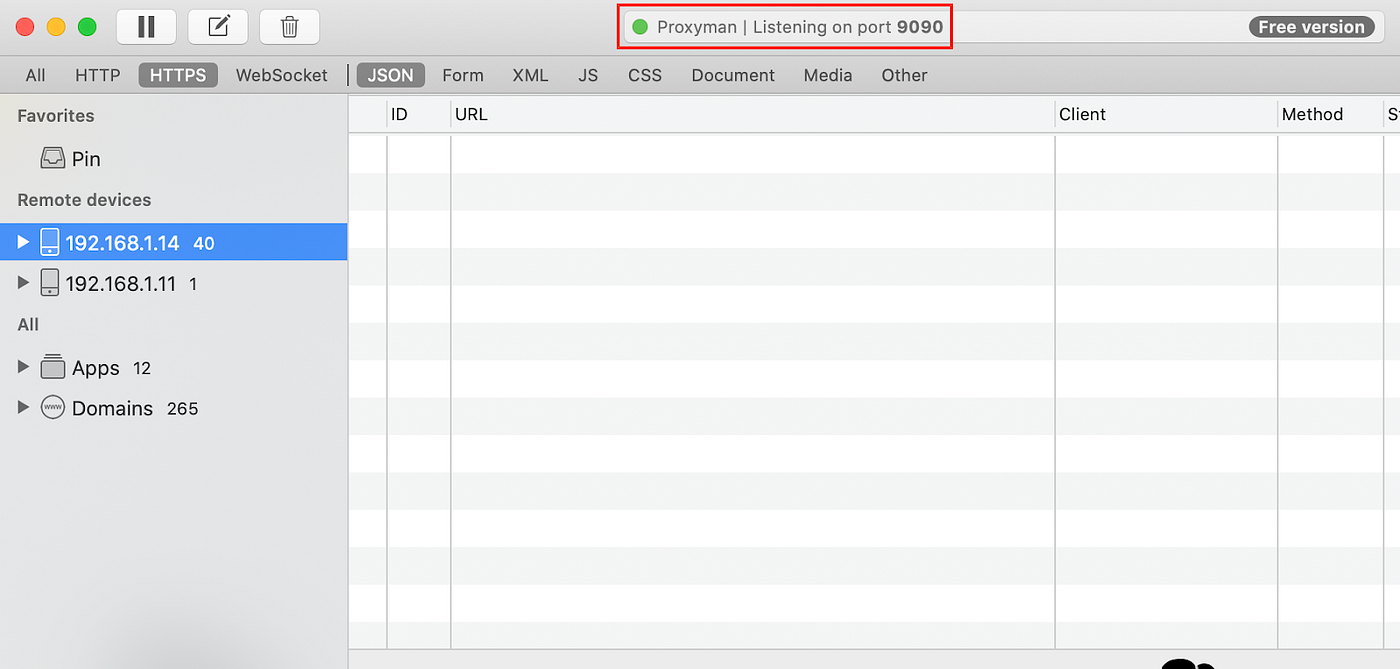Click the 40 count beside 192.168.1.14
Viewport: 1400px width, 669px height.
pos(204,243)
